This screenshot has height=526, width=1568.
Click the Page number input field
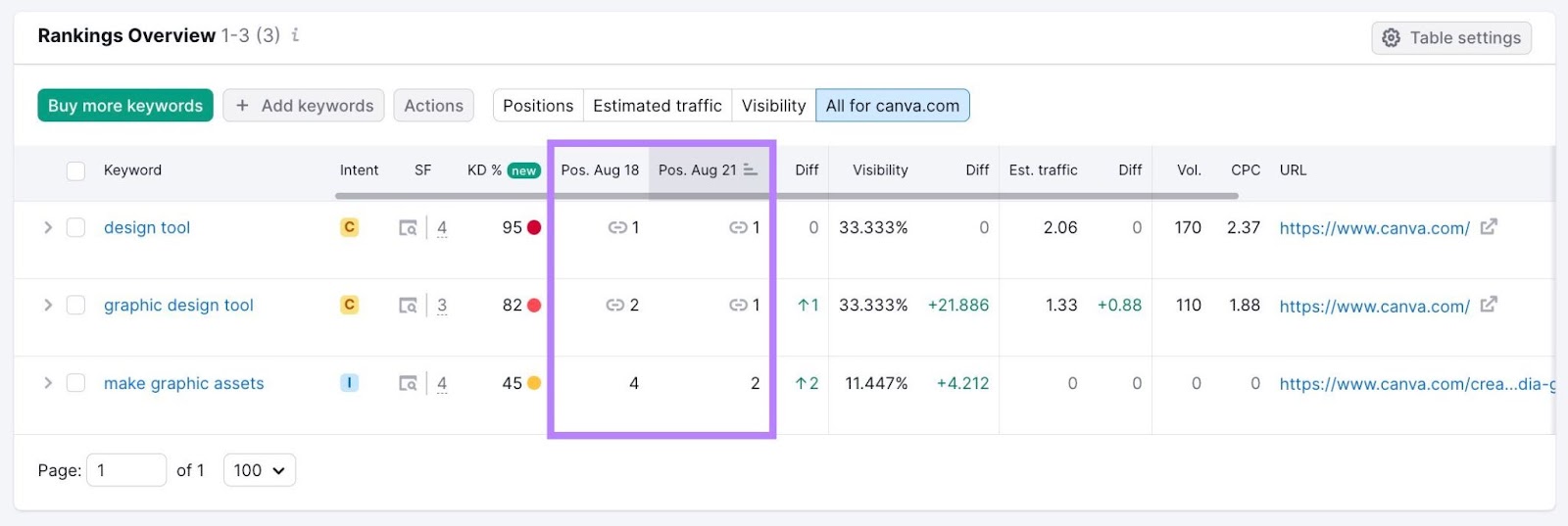(x=126, y=470)
